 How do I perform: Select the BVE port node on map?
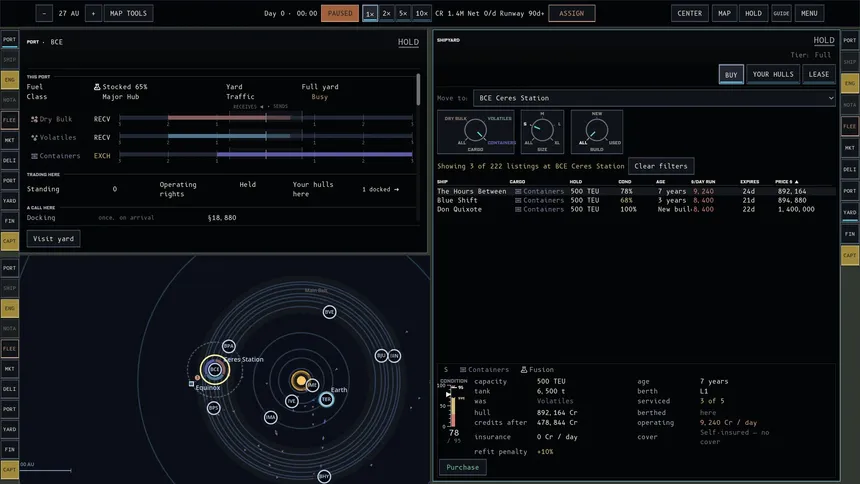click(x=329, y=312)
